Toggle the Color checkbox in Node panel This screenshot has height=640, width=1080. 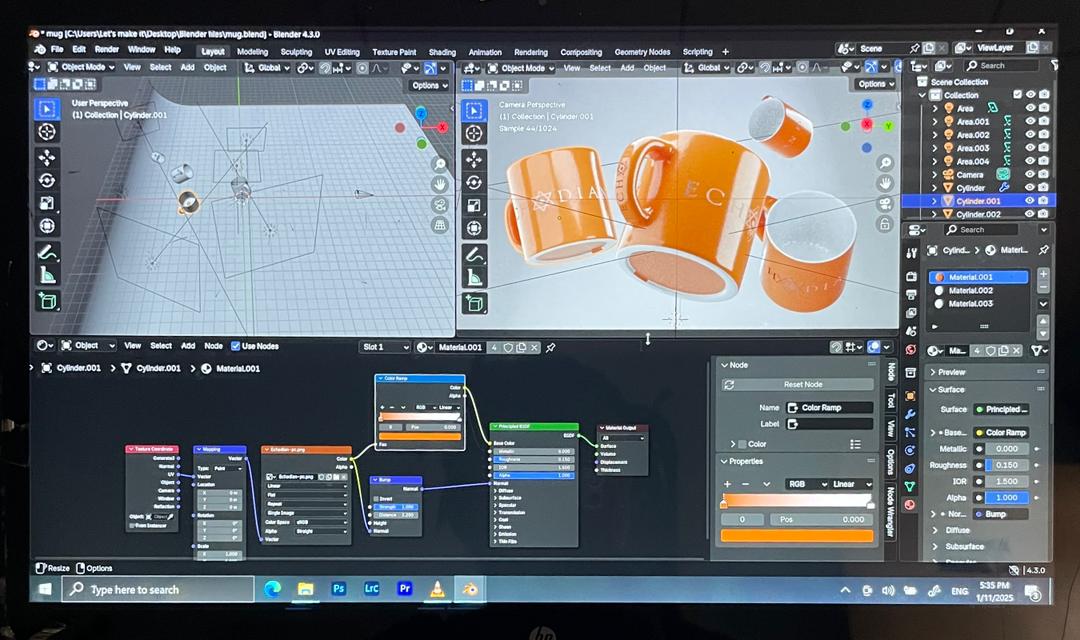point(742,444)
